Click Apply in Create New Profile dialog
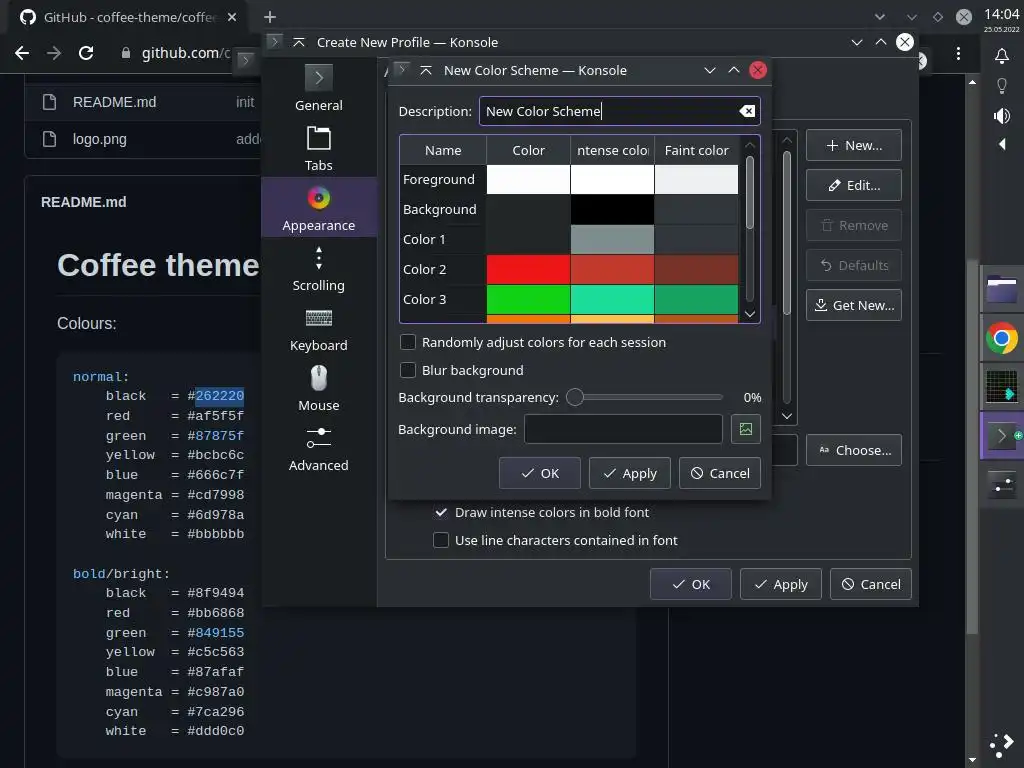1024x768 pixels. point(780,584)
